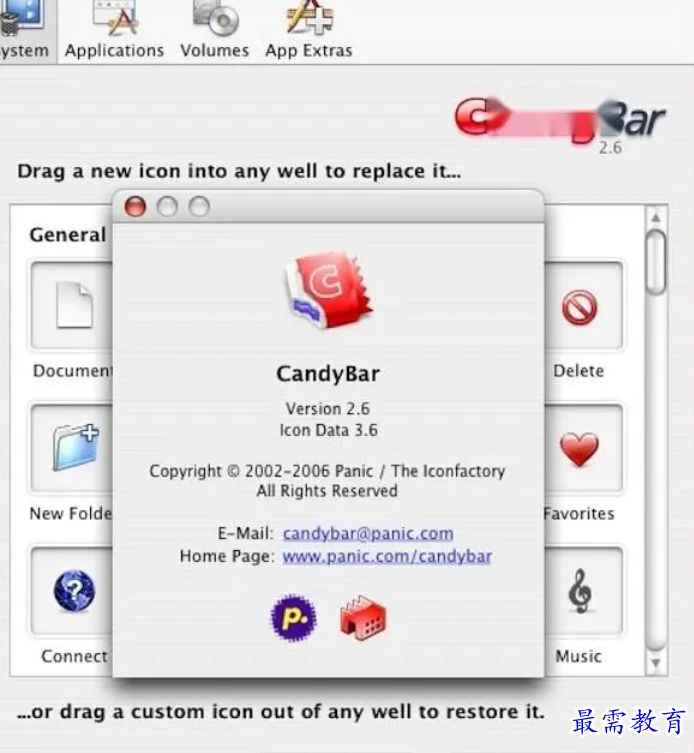This screenshot has width=694, height=753.
Task: Close the About CandyBar window
Action: pos(135,207)
